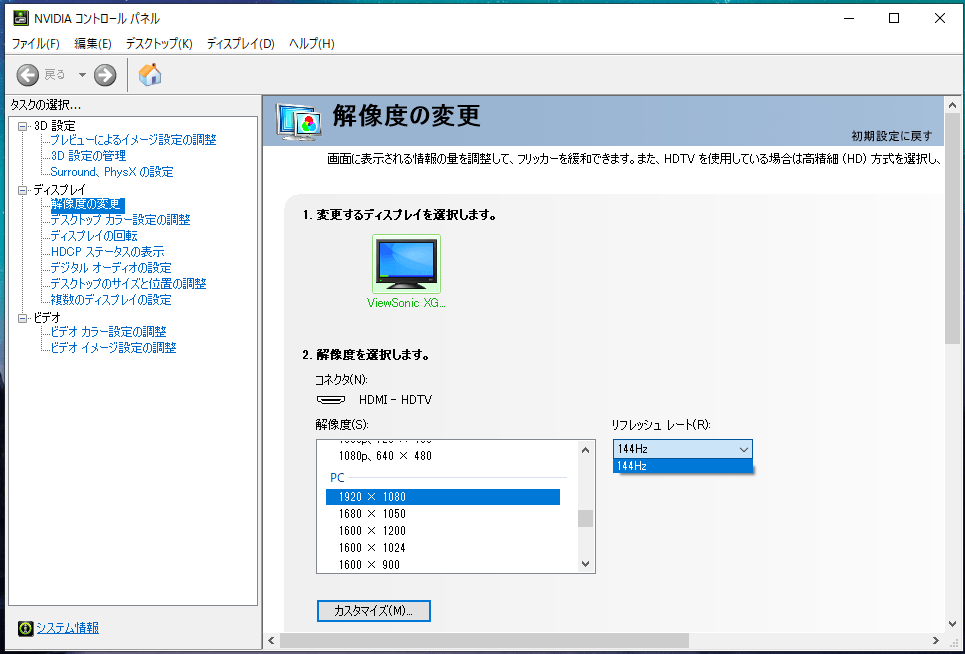This screenshot has width=965, height=654.
Task: Click the ビデオ category label
Action: pos(47,318)
